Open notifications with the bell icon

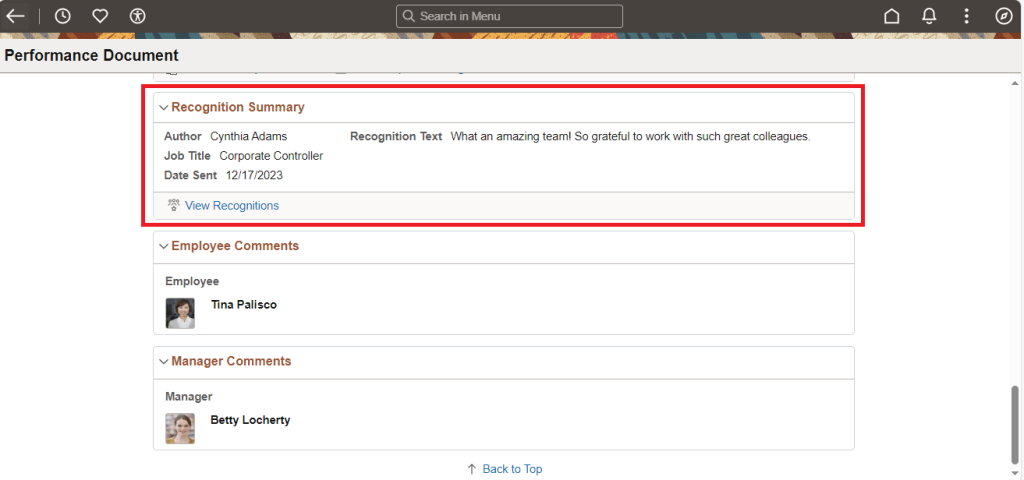point(929,16)
